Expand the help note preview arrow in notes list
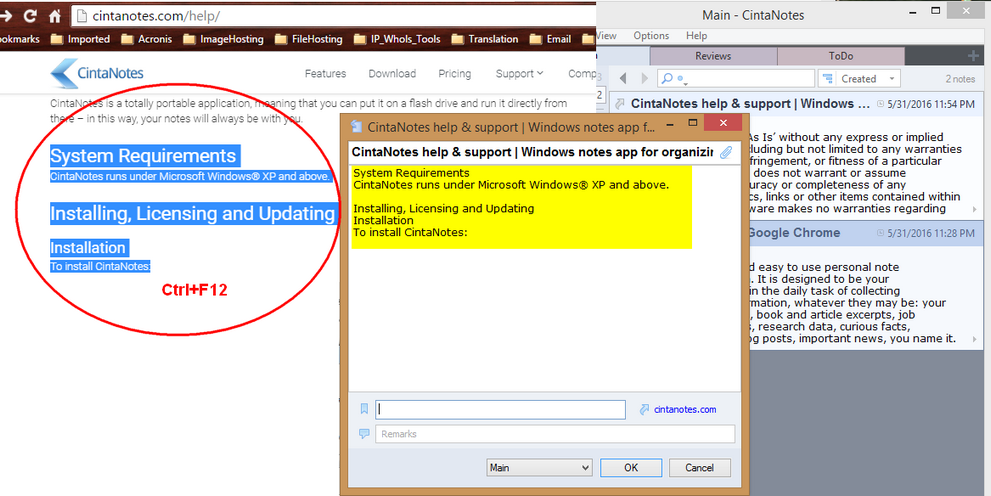Viewport: 991px width, 496px height. [x=975, y=209]
